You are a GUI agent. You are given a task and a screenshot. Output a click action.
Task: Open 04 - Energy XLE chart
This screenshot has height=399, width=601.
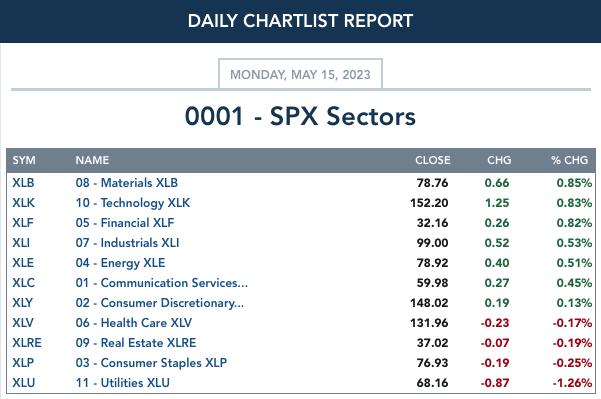point(120,263)
